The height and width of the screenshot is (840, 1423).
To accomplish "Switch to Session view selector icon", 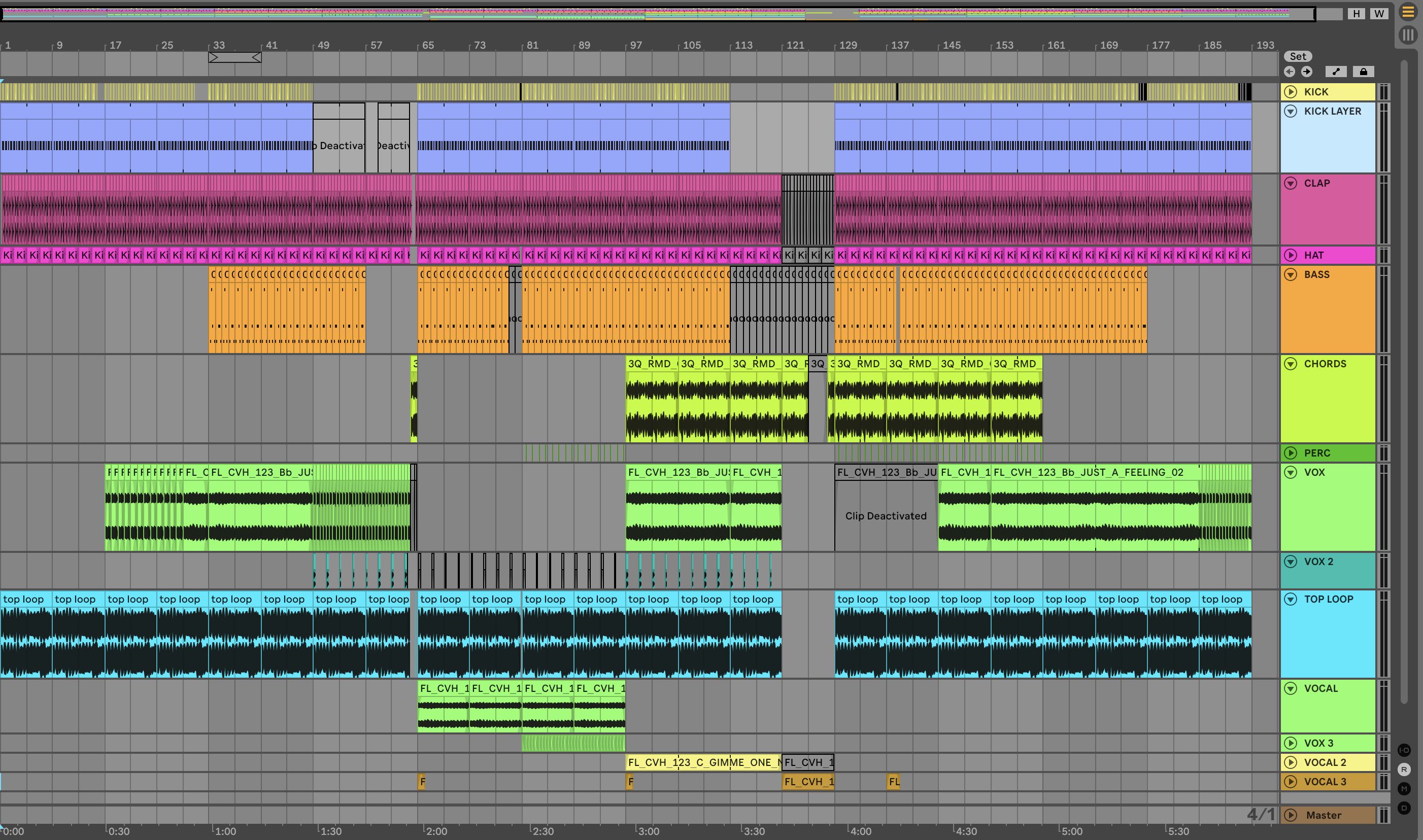I will tap(1408, 35).
